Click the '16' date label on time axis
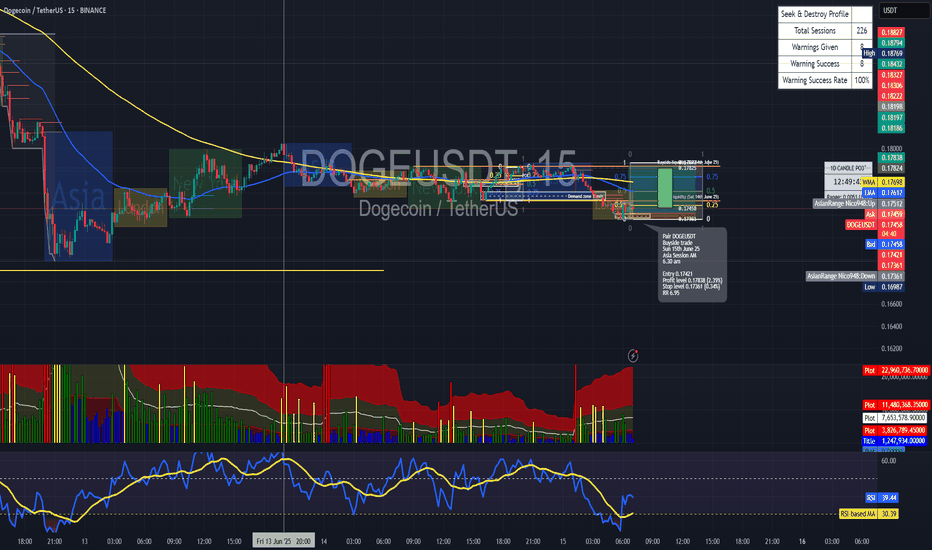The image size is (932, 550). 802,541
